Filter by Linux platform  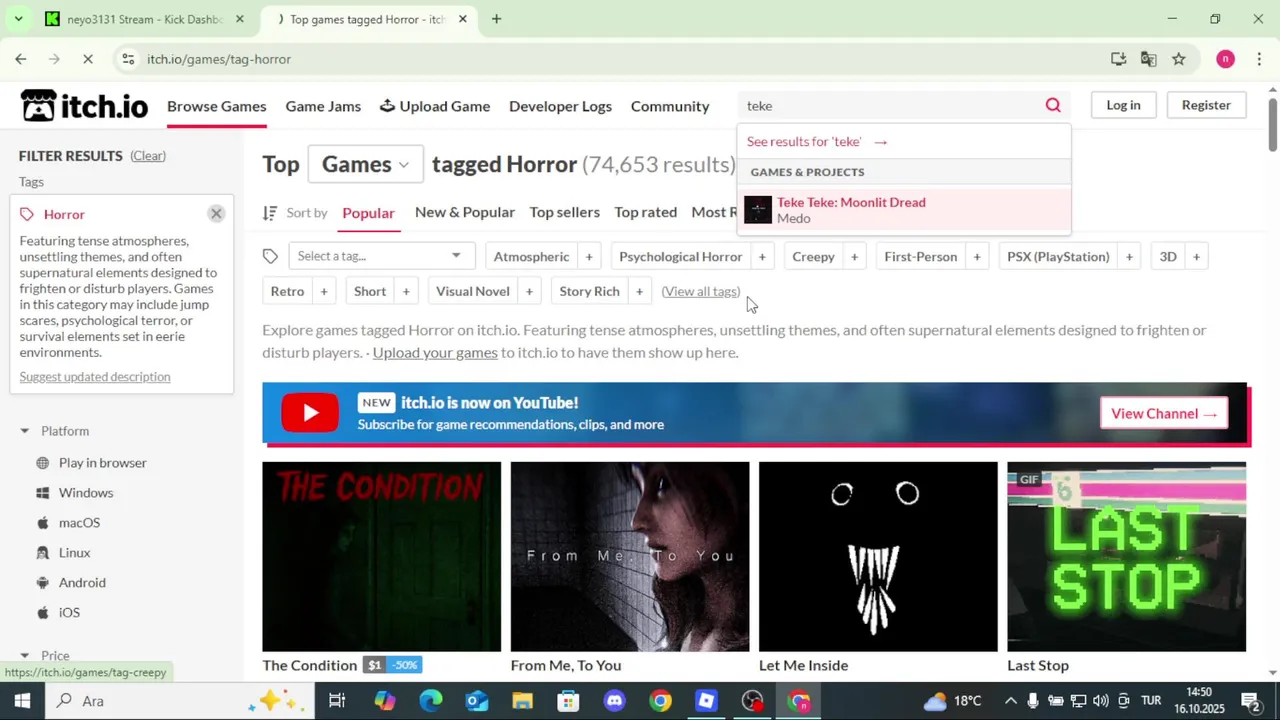point(74,553)
